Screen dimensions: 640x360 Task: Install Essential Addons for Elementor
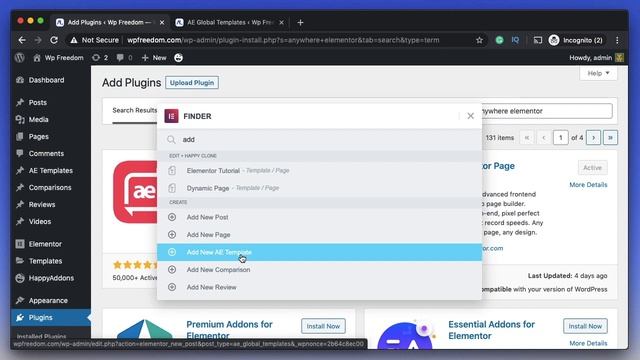coord(585,326)
